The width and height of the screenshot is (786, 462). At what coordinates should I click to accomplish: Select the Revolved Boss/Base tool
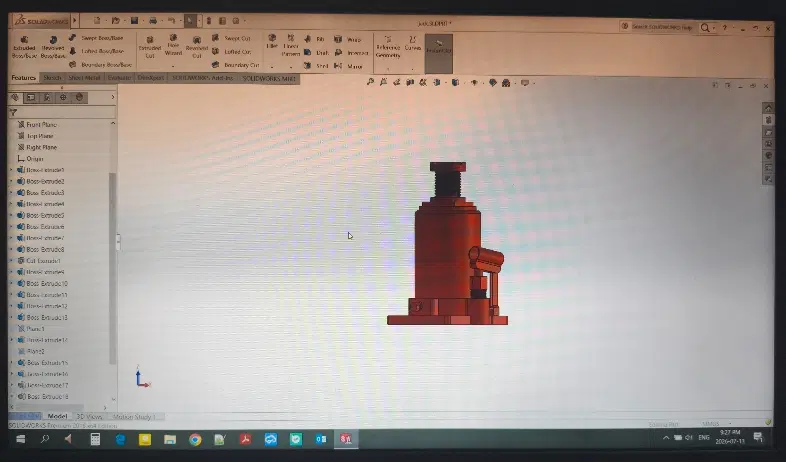[53, 47]
